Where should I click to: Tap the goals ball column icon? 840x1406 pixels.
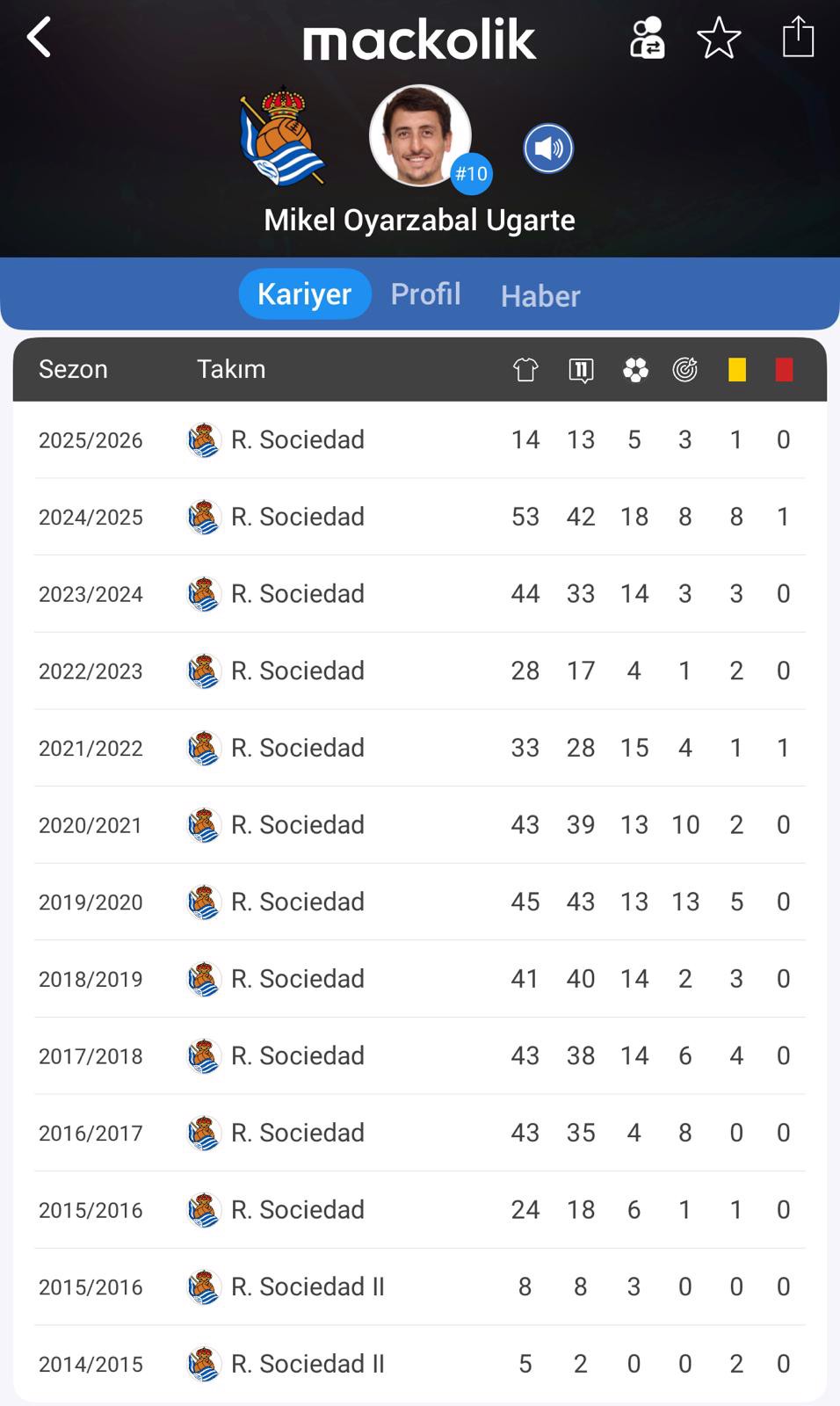(x=635, y=370)
